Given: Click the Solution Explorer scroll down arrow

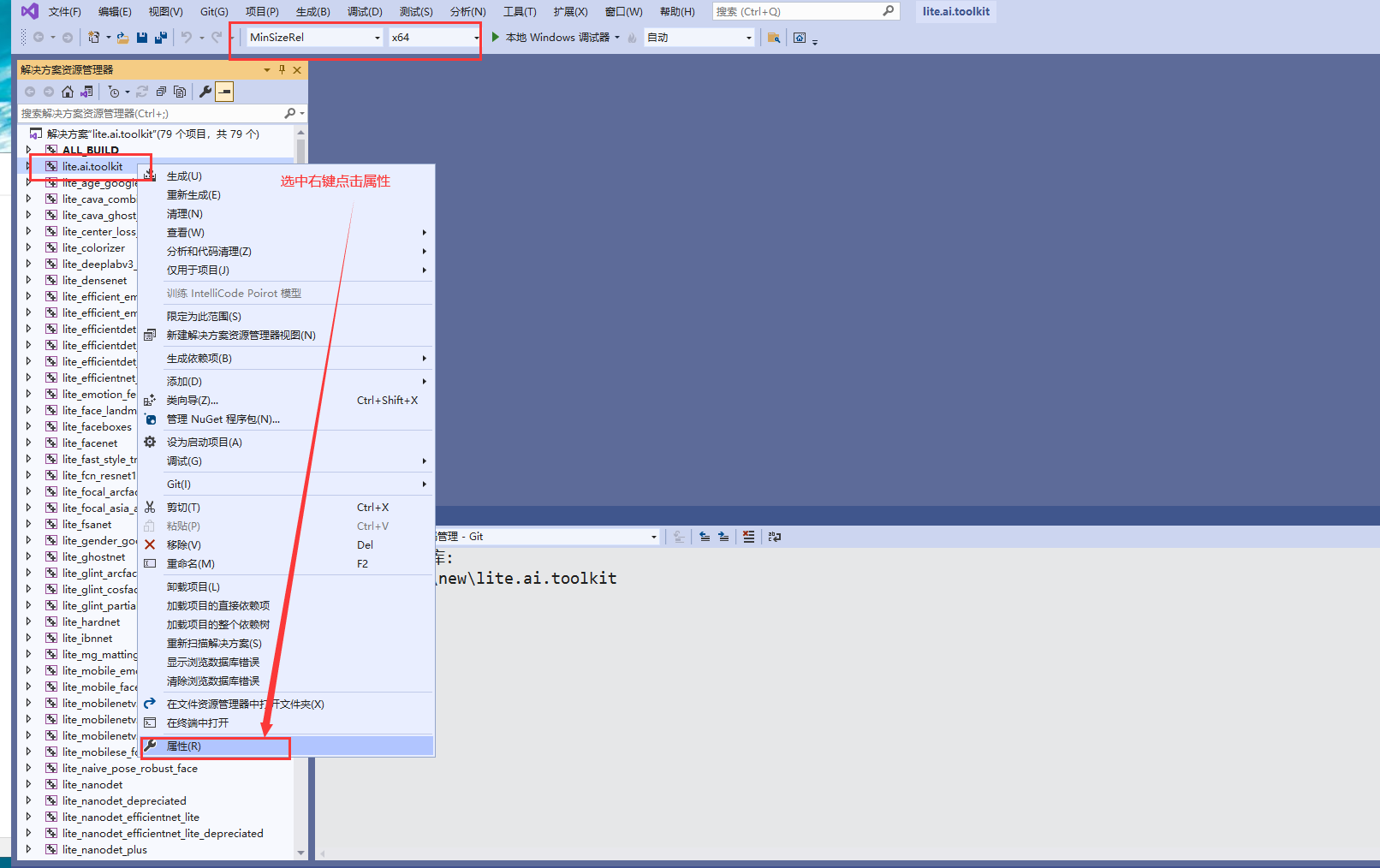Looking at the screenshot, I should pyautogui.click(x=300, y=853).
